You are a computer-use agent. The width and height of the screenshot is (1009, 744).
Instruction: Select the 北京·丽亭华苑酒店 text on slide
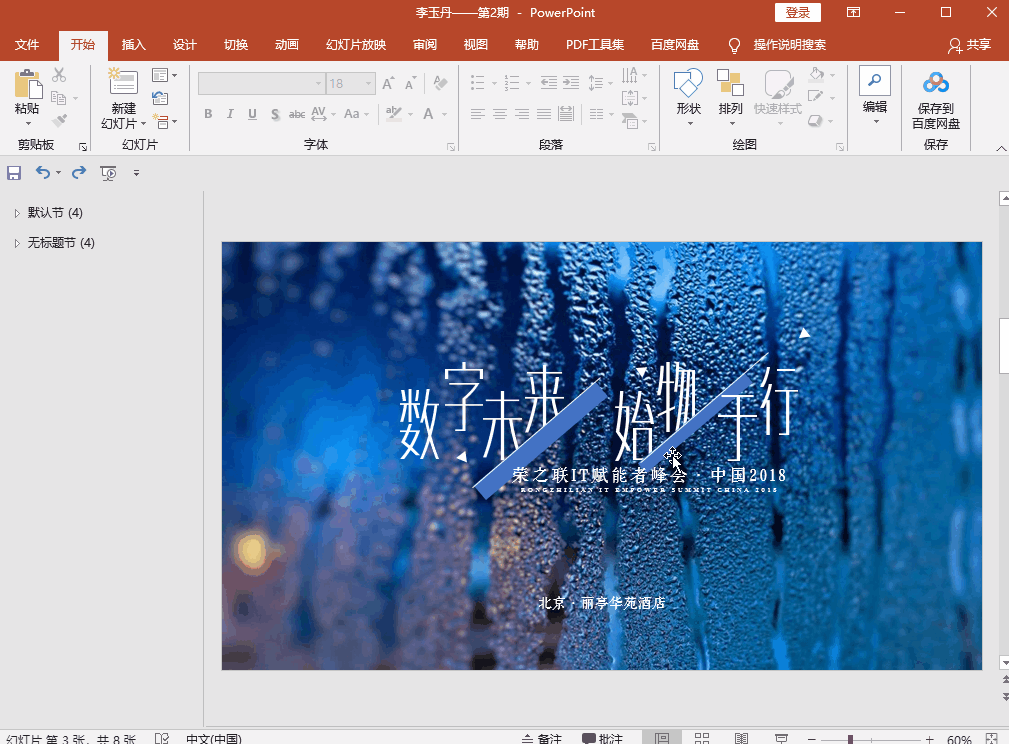[602, 603]
